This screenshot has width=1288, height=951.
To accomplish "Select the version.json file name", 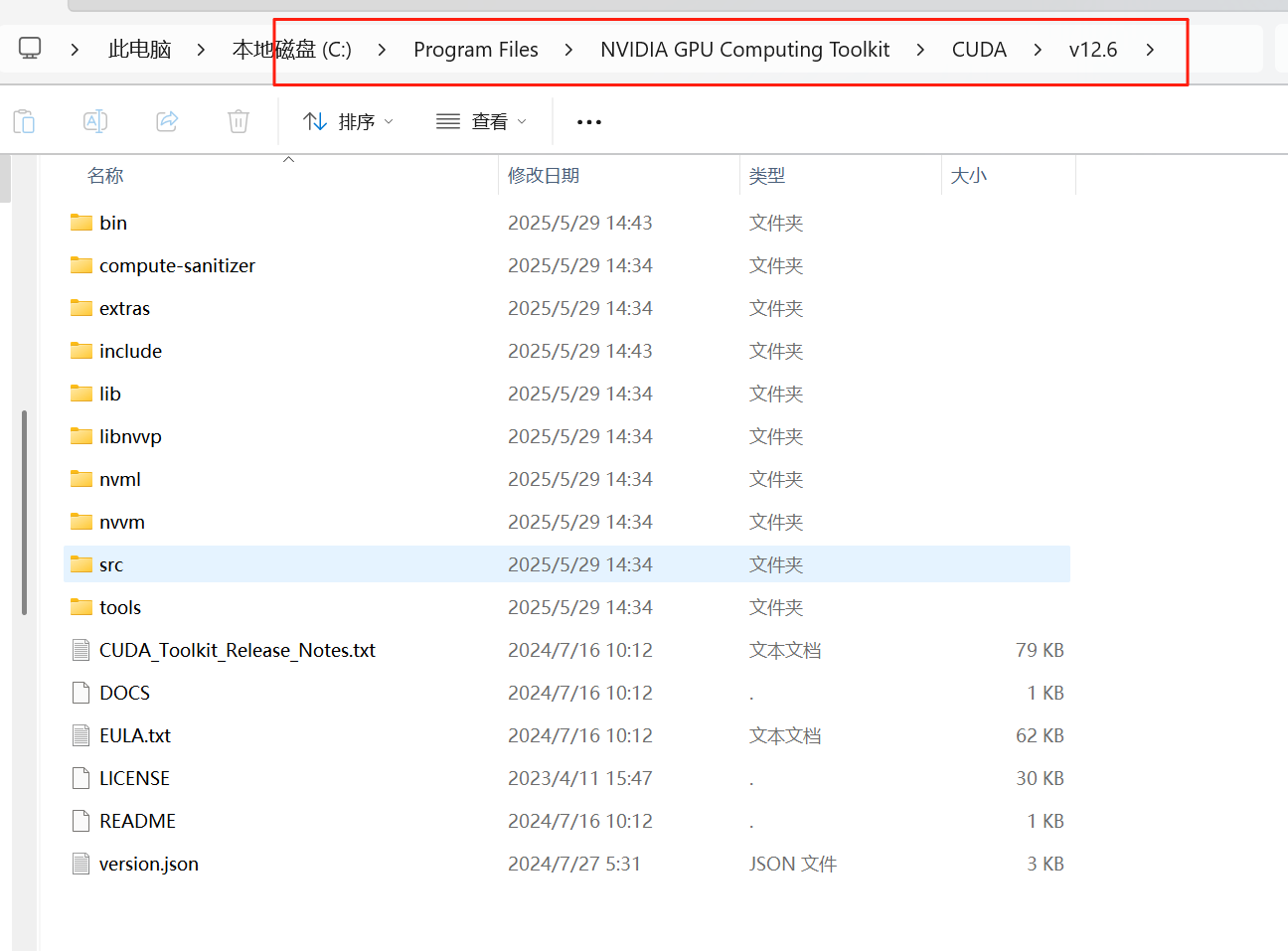I will tap(149, 864).
